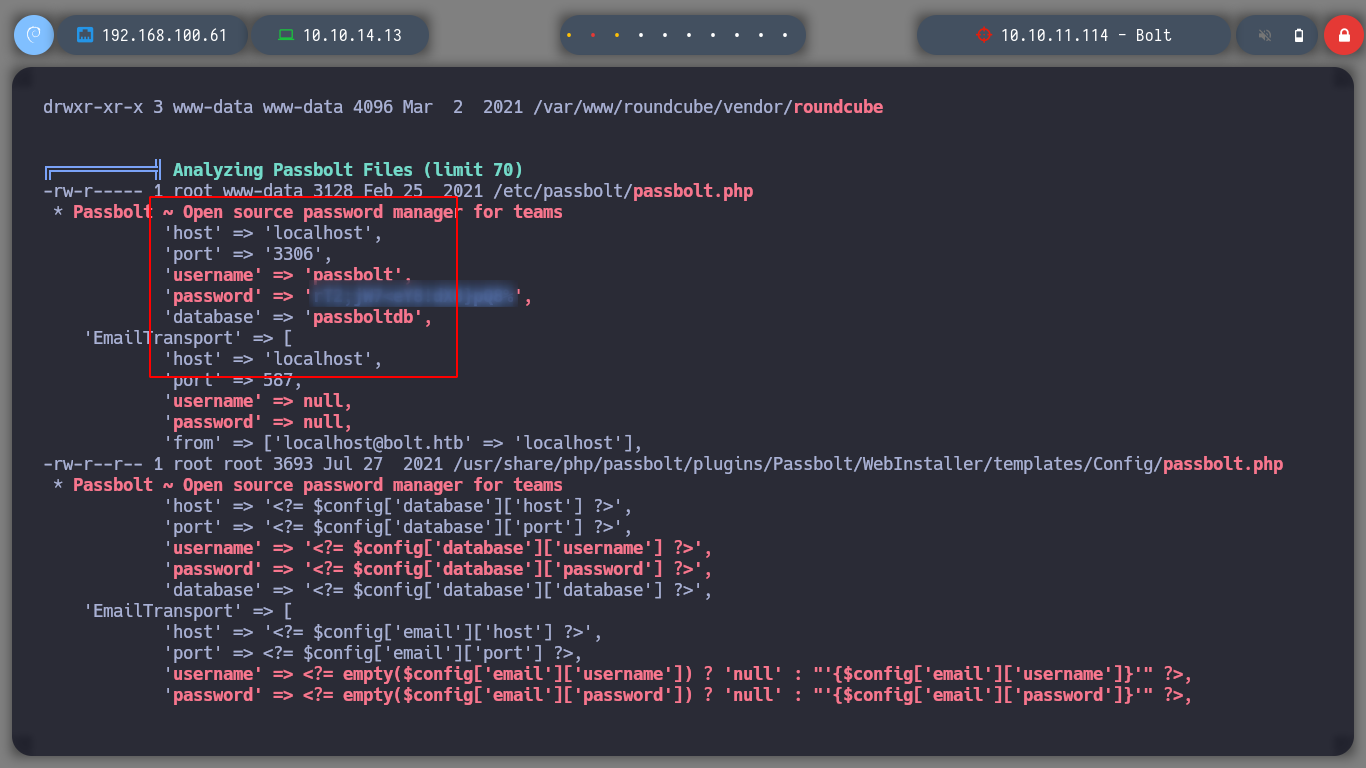This screenshot has width=1366, height=768.
Task: Click the /var/www/roundcube/vendor/roundcube path line
Action: [463, 107]
